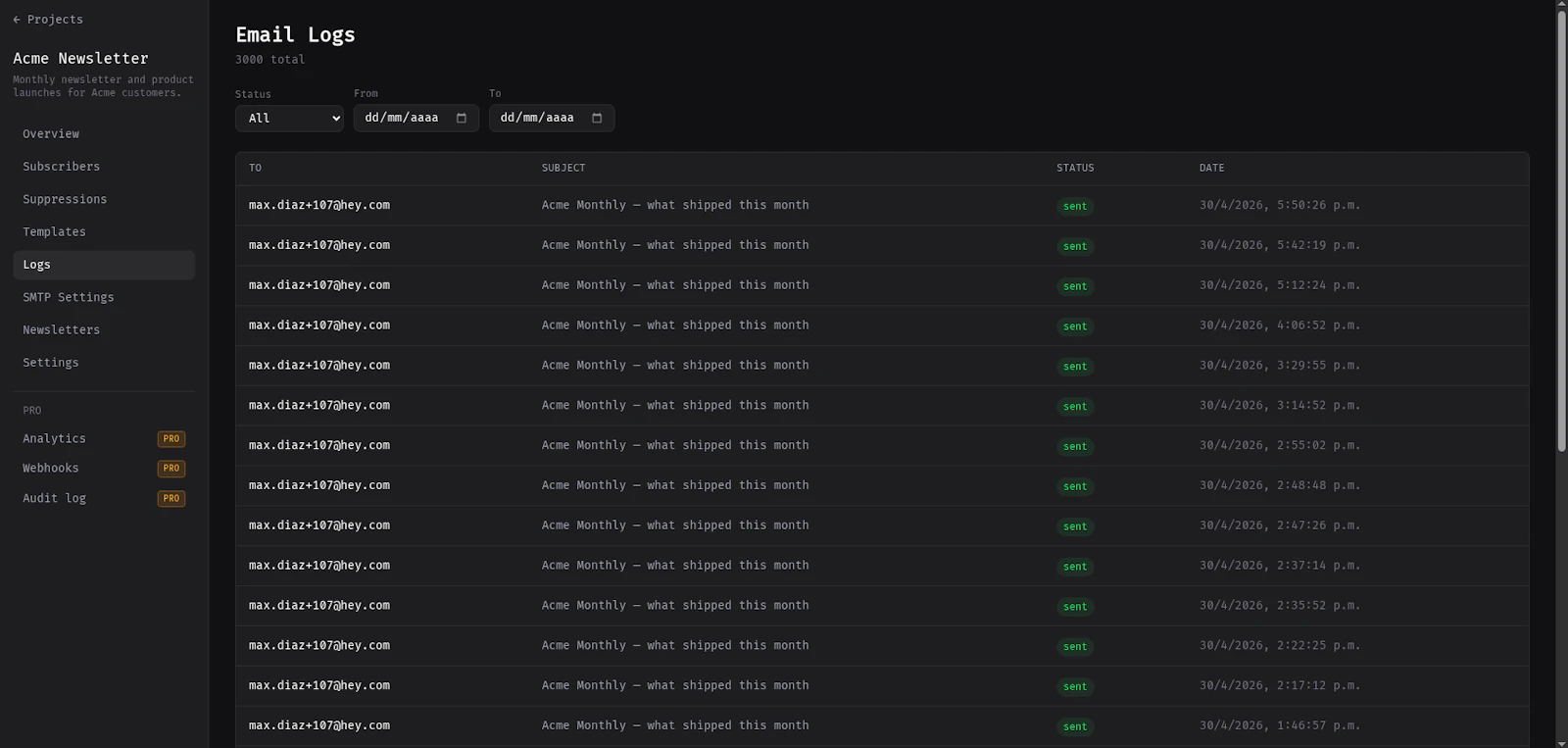
Task: Open SMTP Settings
Action: pos(104,297)
